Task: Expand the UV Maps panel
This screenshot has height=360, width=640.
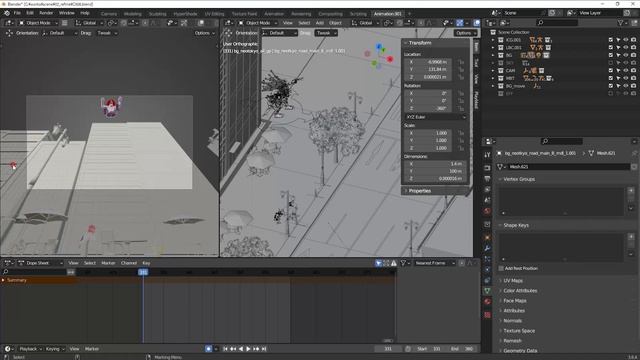Action: 513,281
